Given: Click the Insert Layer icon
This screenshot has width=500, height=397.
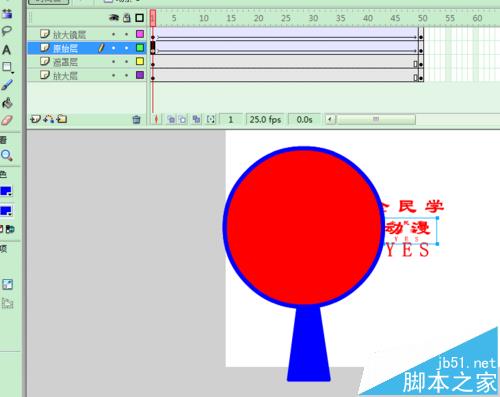Looking at the screenshot, I should pos(35,119).
